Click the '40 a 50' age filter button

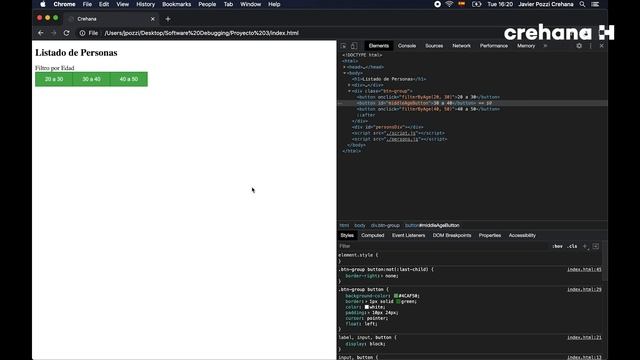129,79
